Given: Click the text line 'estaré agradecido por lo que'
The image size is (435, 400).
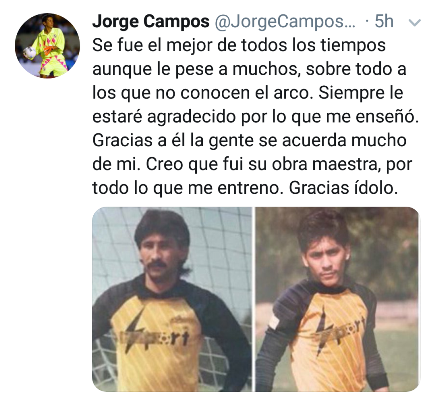Looking at the screenshot, I should [218, 117].
